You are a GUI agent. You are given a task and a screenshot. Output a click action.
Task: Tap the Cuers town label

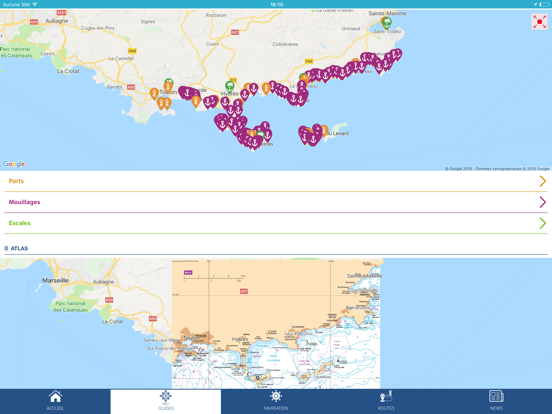click(212, 44)
